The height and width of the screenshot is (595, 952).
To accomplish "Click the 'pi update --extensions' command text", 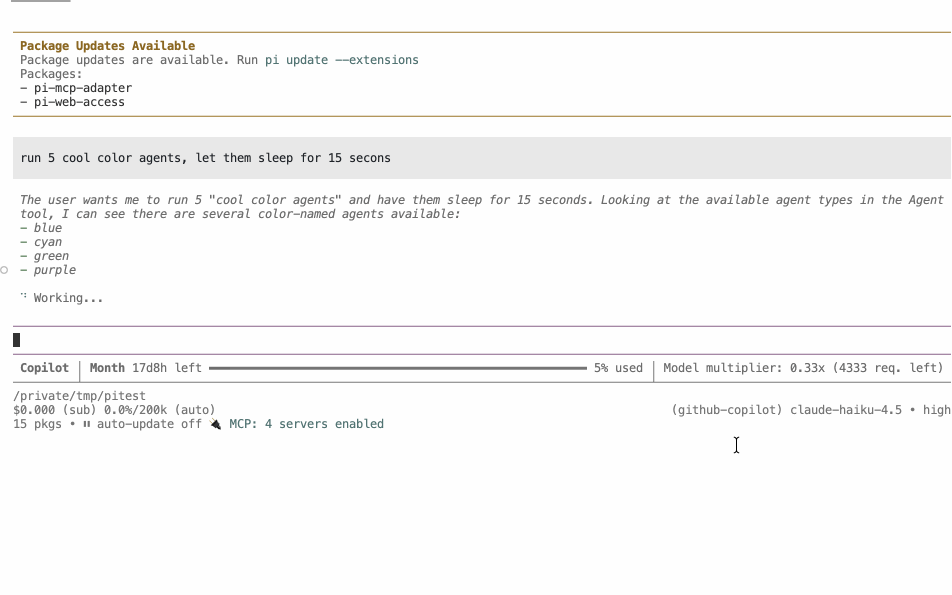I will 341,60.
